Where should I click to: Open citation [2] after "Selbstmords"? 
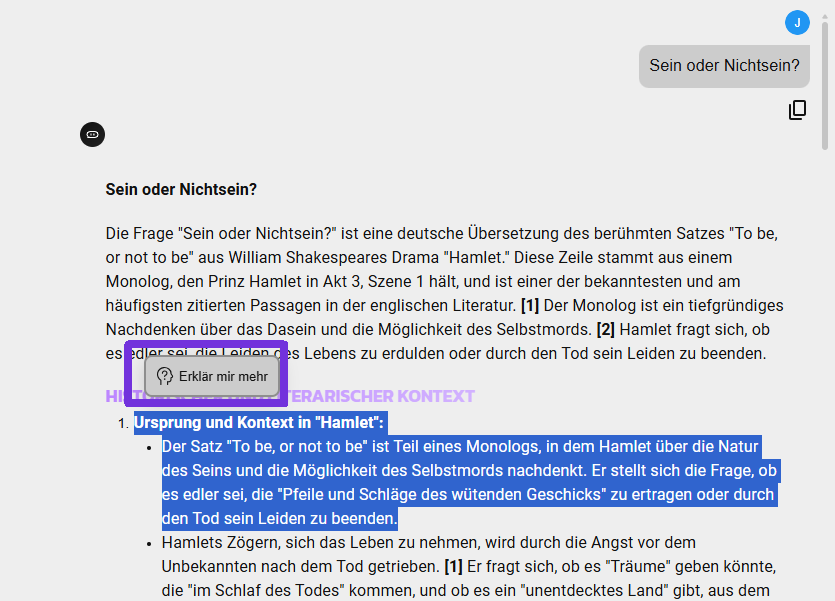click(605, 329)
